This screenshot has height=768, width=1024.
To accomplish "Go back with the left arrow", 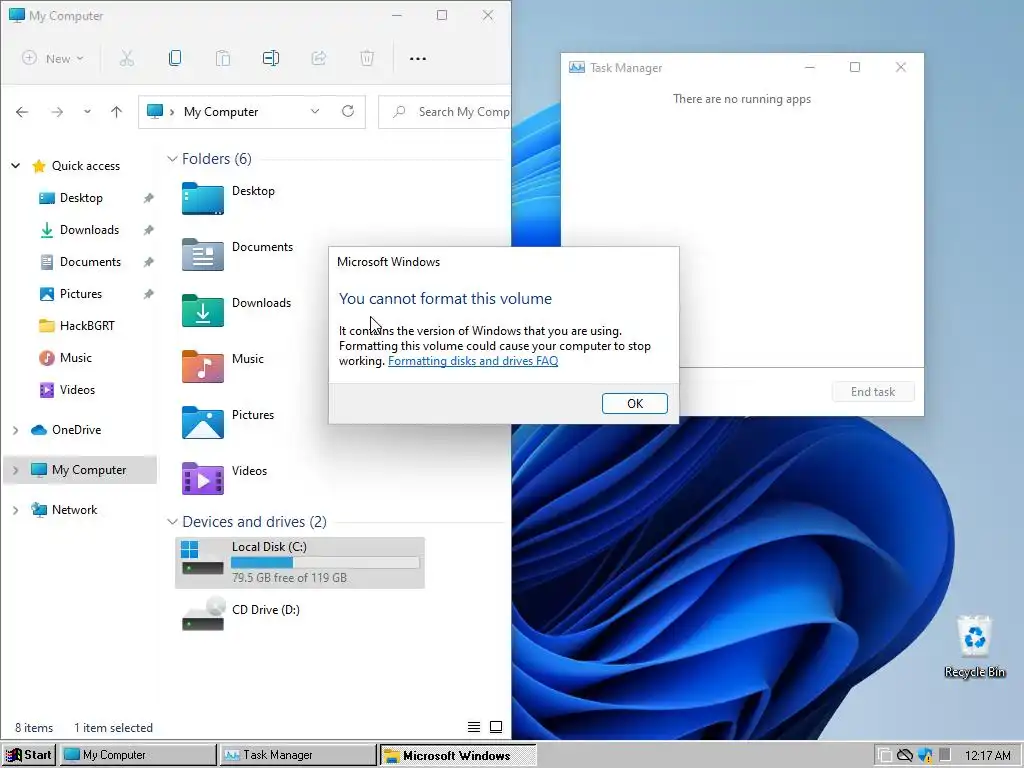I will 22,112.
